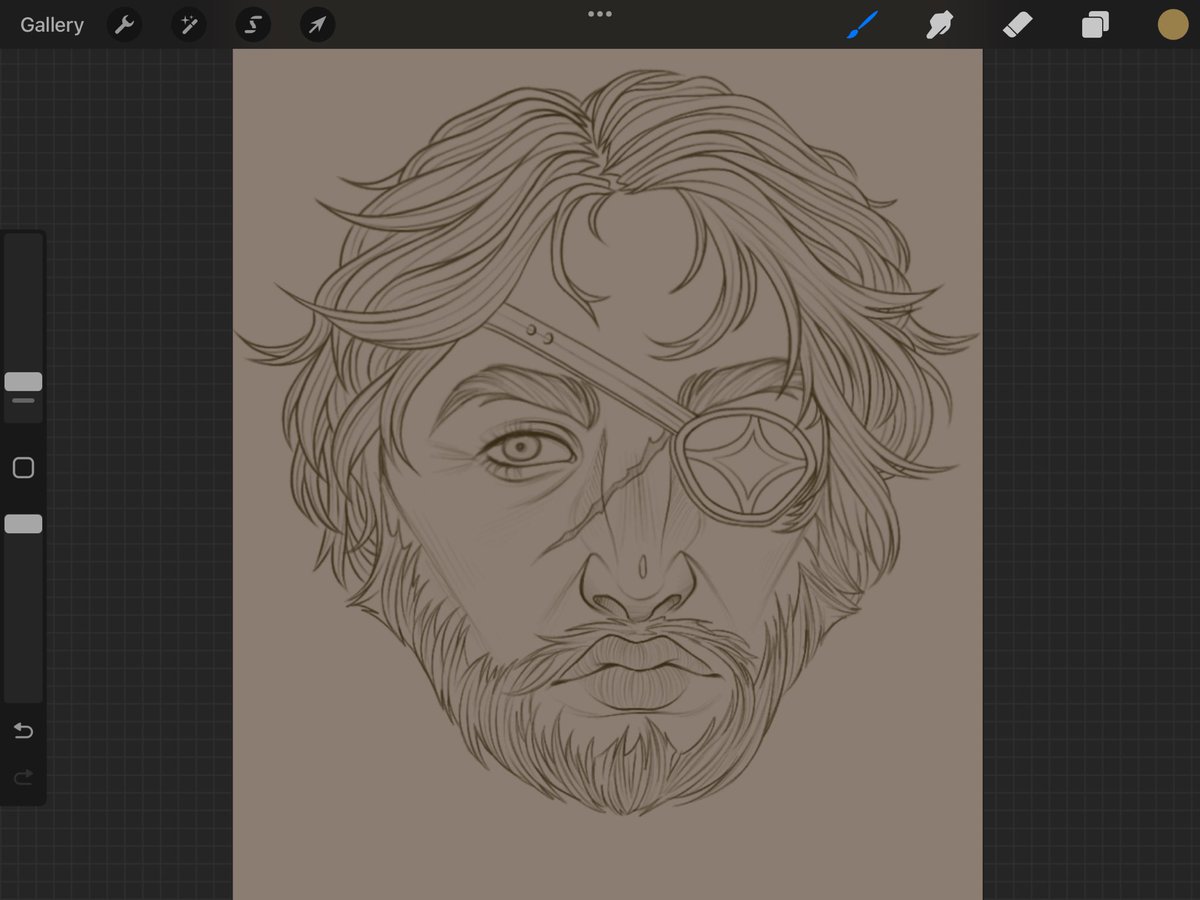Tap the square Modify button in sidebar
The image size is (1200, 900).
click(23, 468)
